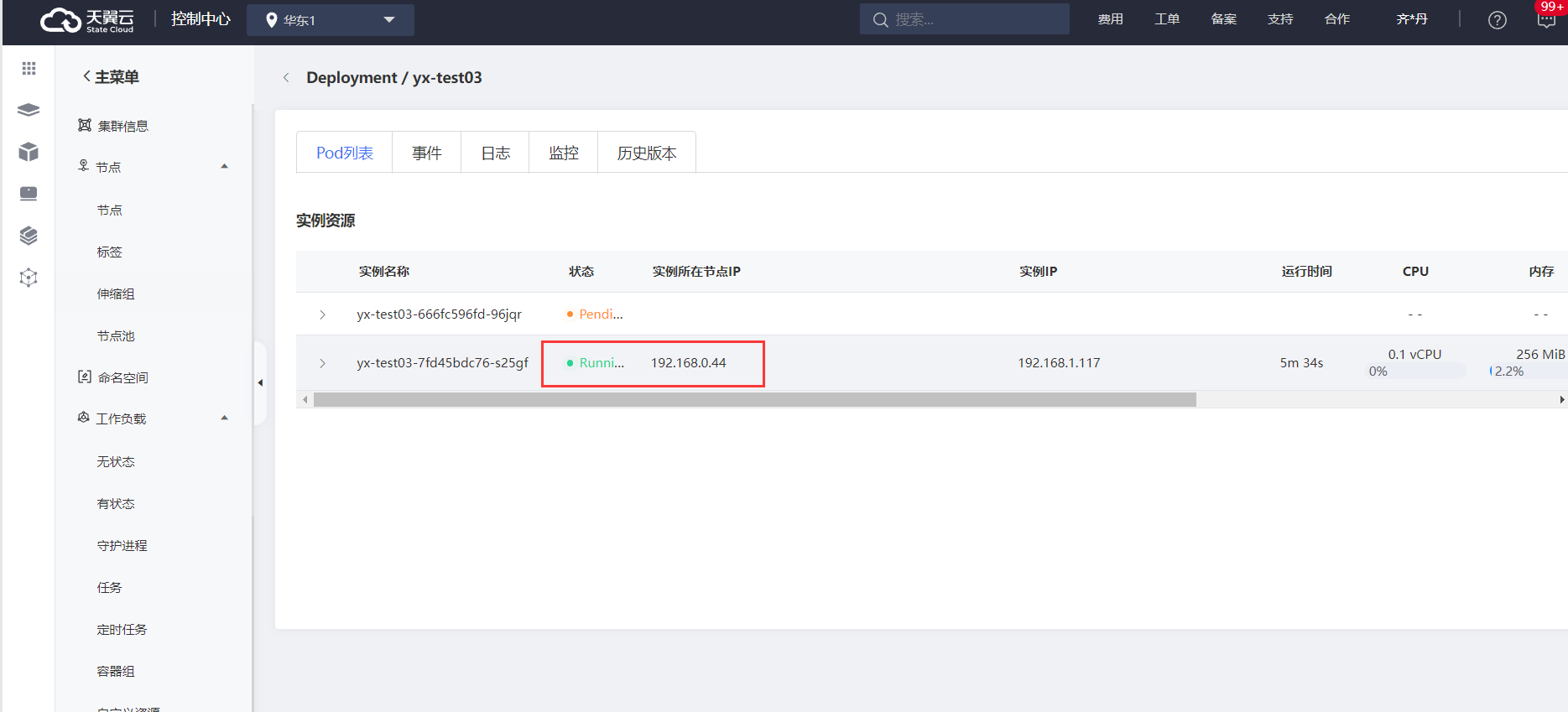The width and height of the screenshot is (1568, 712).
Task: Click the table horizontal scrollbar thumb
Action: pos(755,400)
